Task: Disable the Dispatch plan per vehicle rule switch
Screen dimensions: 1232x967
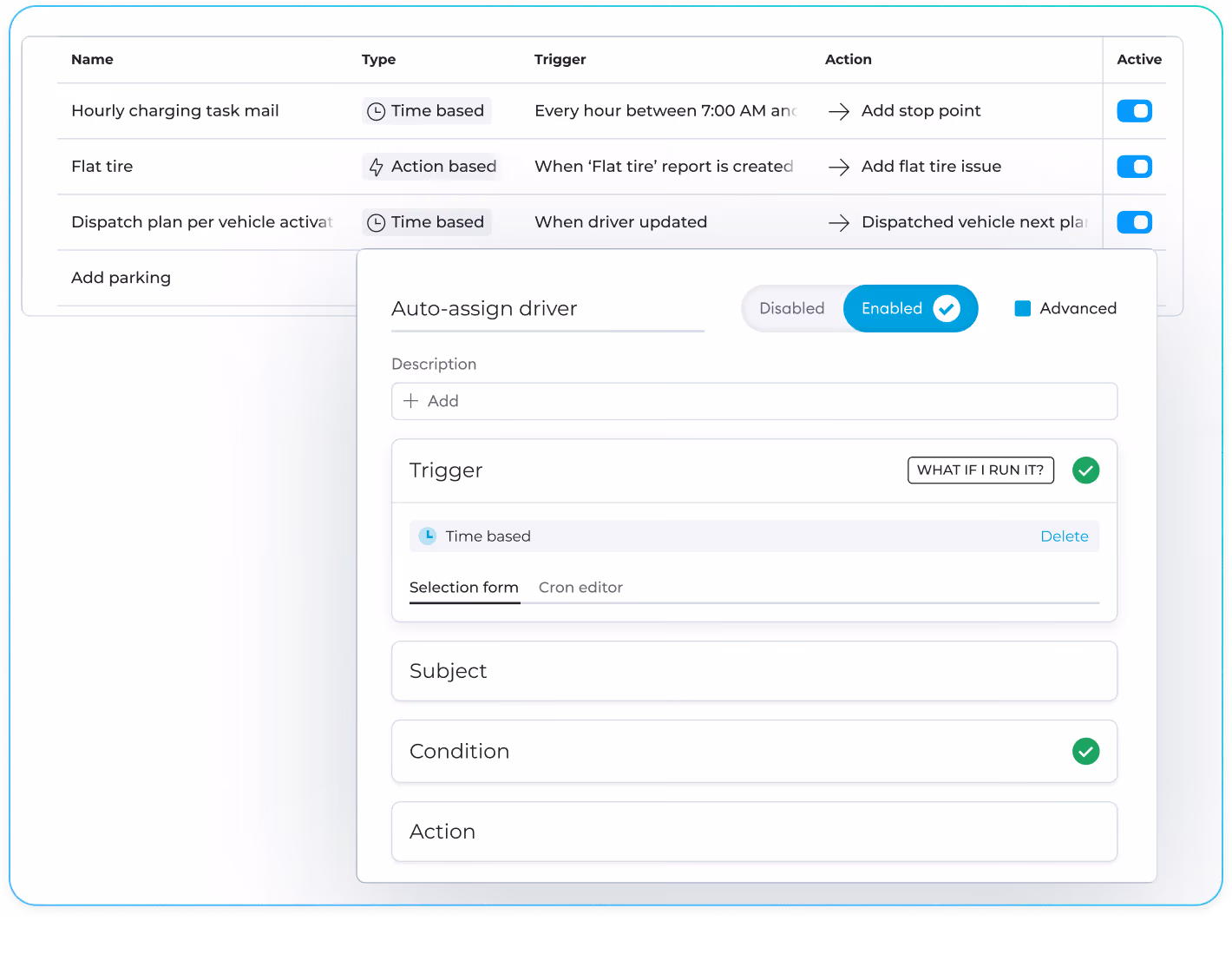Action: 1134,222
